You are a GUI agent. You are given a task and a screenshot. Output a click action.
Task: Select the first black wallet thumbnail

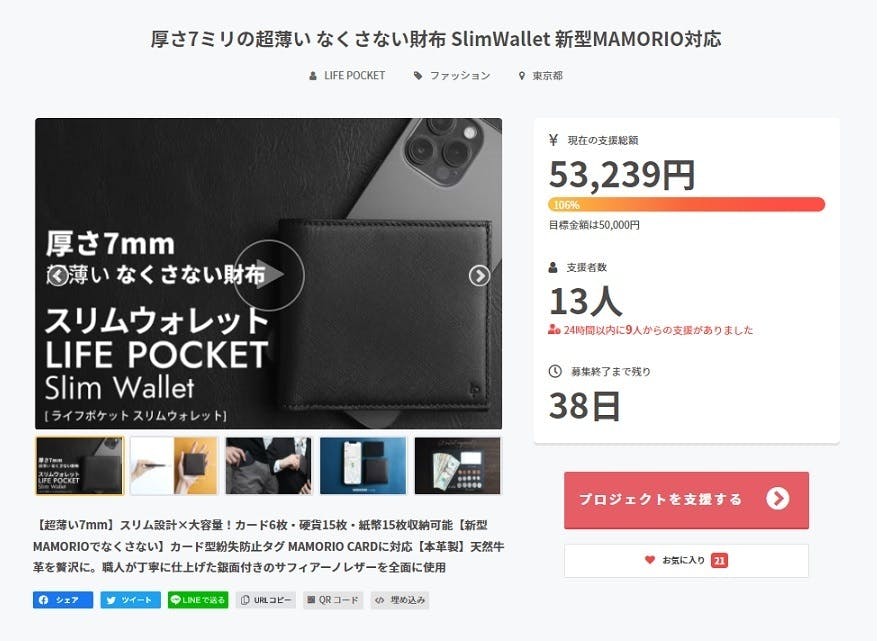point(80,466)
